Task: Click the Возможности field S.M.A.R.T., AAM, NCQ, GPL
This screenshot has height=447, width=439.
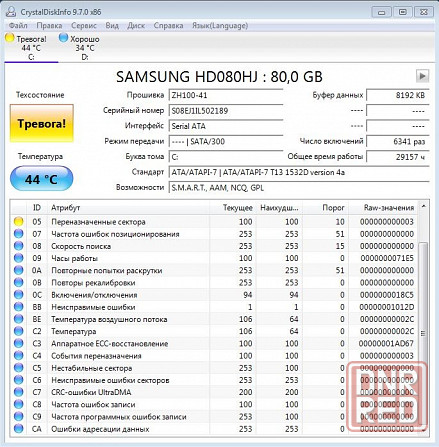Action: coord(299,188)
